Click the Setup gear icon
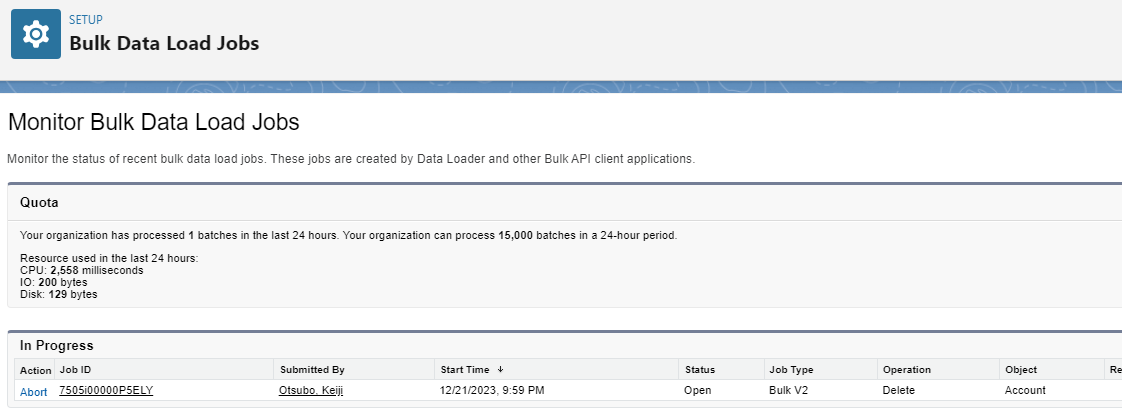The height and width of the screenshot is (411, 1122). (36, 34)
